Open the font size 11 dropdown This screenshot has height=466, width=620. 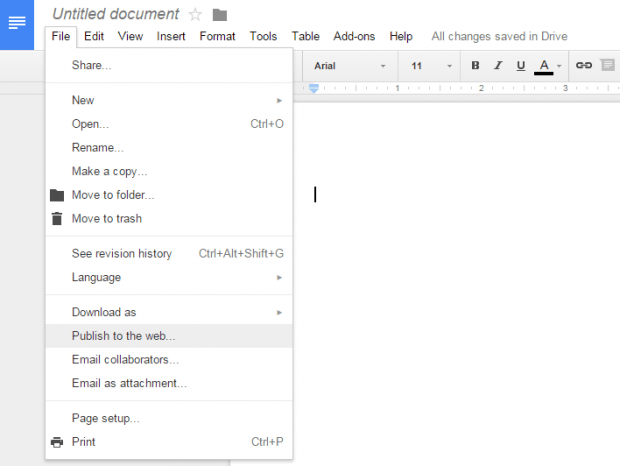[428, 66]
